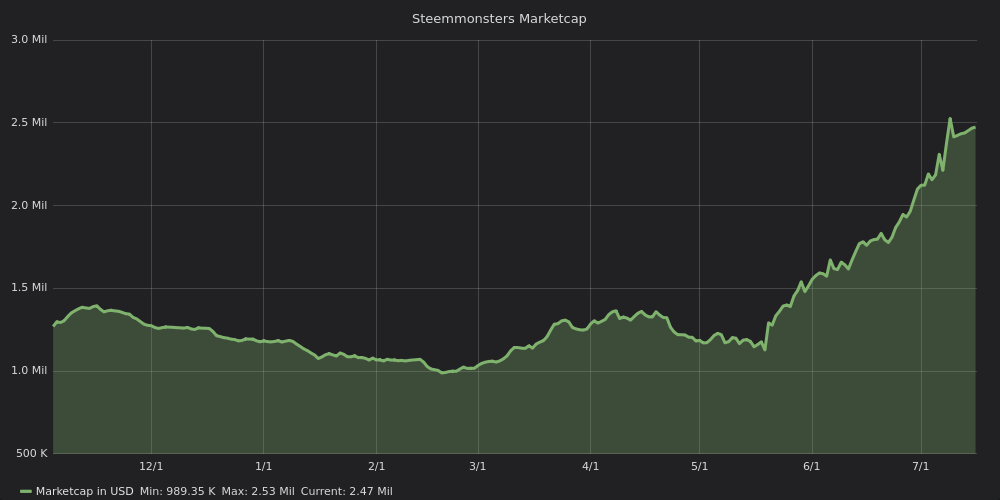
Task: Click the 2.0 Mil y-axis label
Action: pos(29,205)
